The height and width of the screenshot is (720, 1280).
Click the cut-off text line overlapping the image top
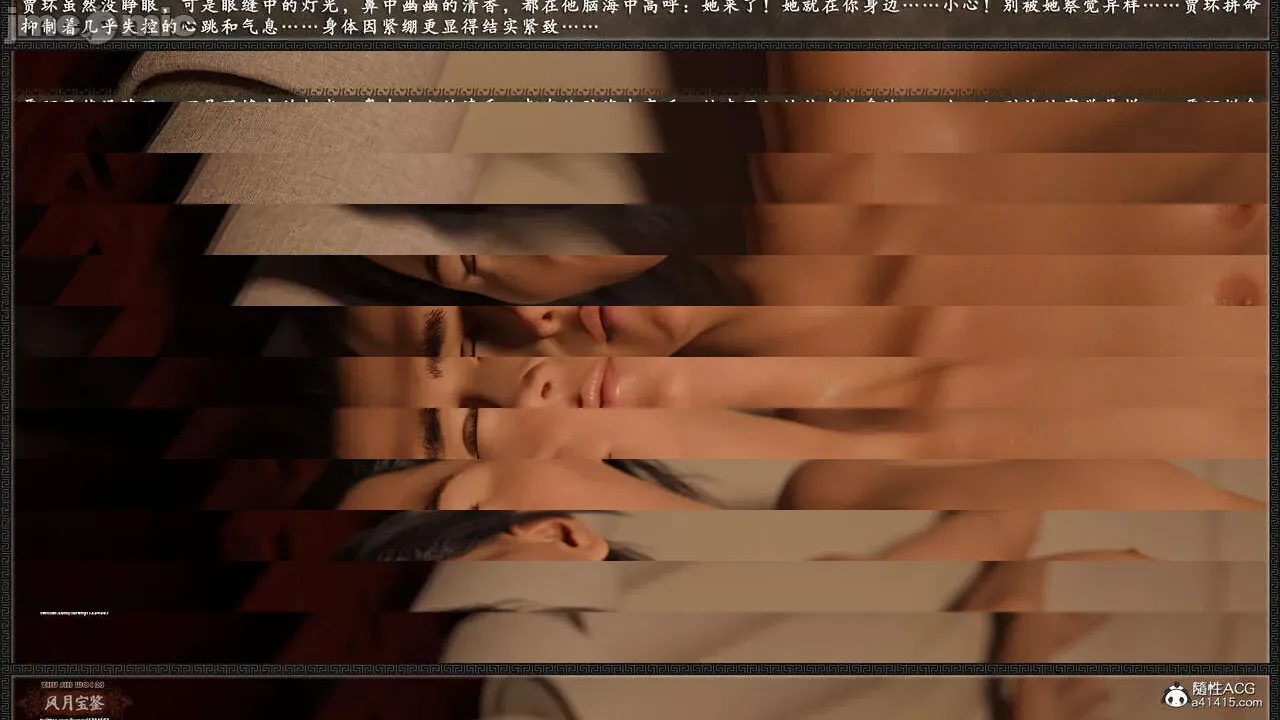640,99
